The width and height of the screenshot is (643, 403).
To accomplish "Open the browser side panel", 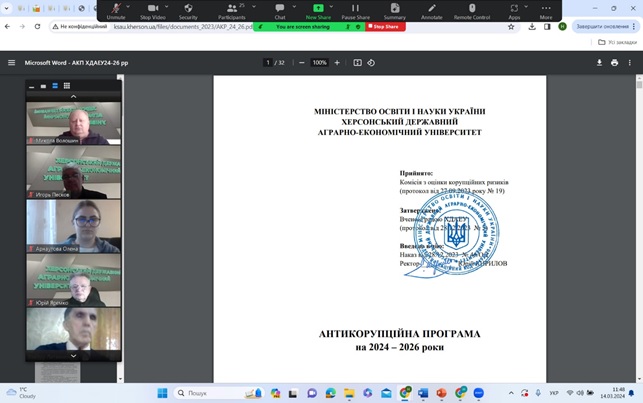I will pyautogui.click(x=547, y=27).
